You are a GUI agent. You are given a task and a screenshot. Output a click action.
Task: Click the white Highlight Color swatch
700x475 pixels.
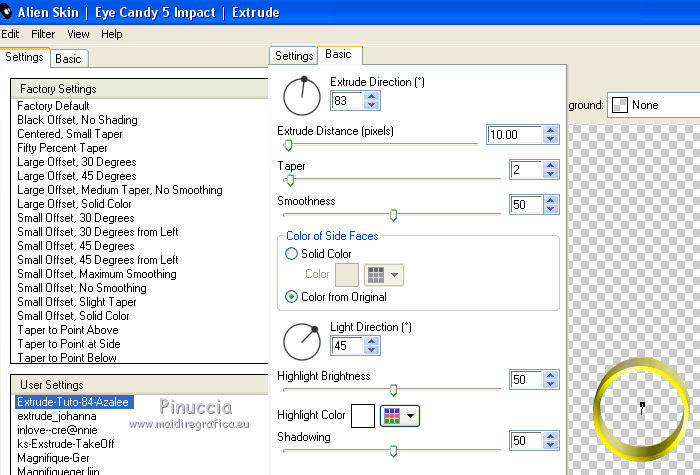coord(363,416)
